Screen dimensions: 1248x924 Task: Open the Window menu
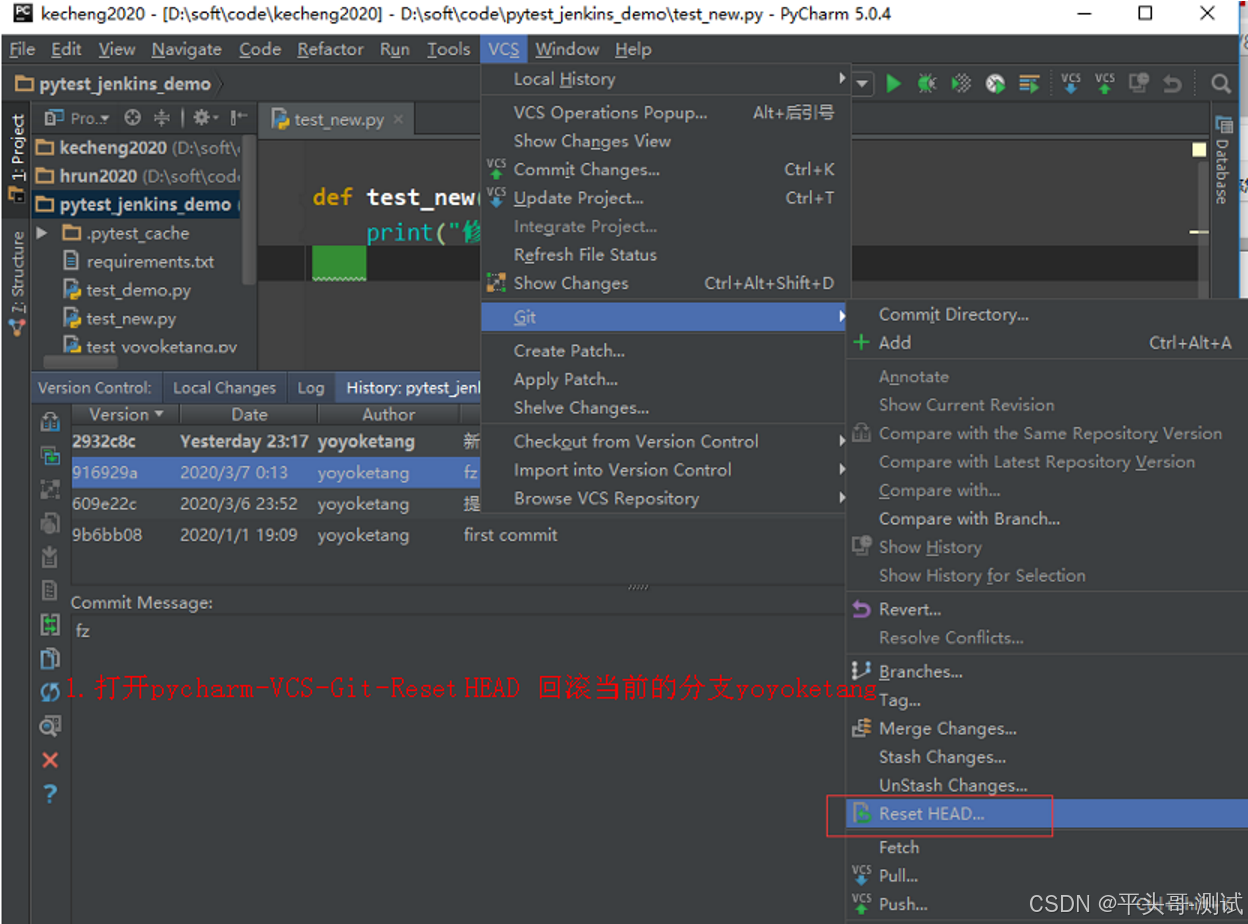coord(567,49)
